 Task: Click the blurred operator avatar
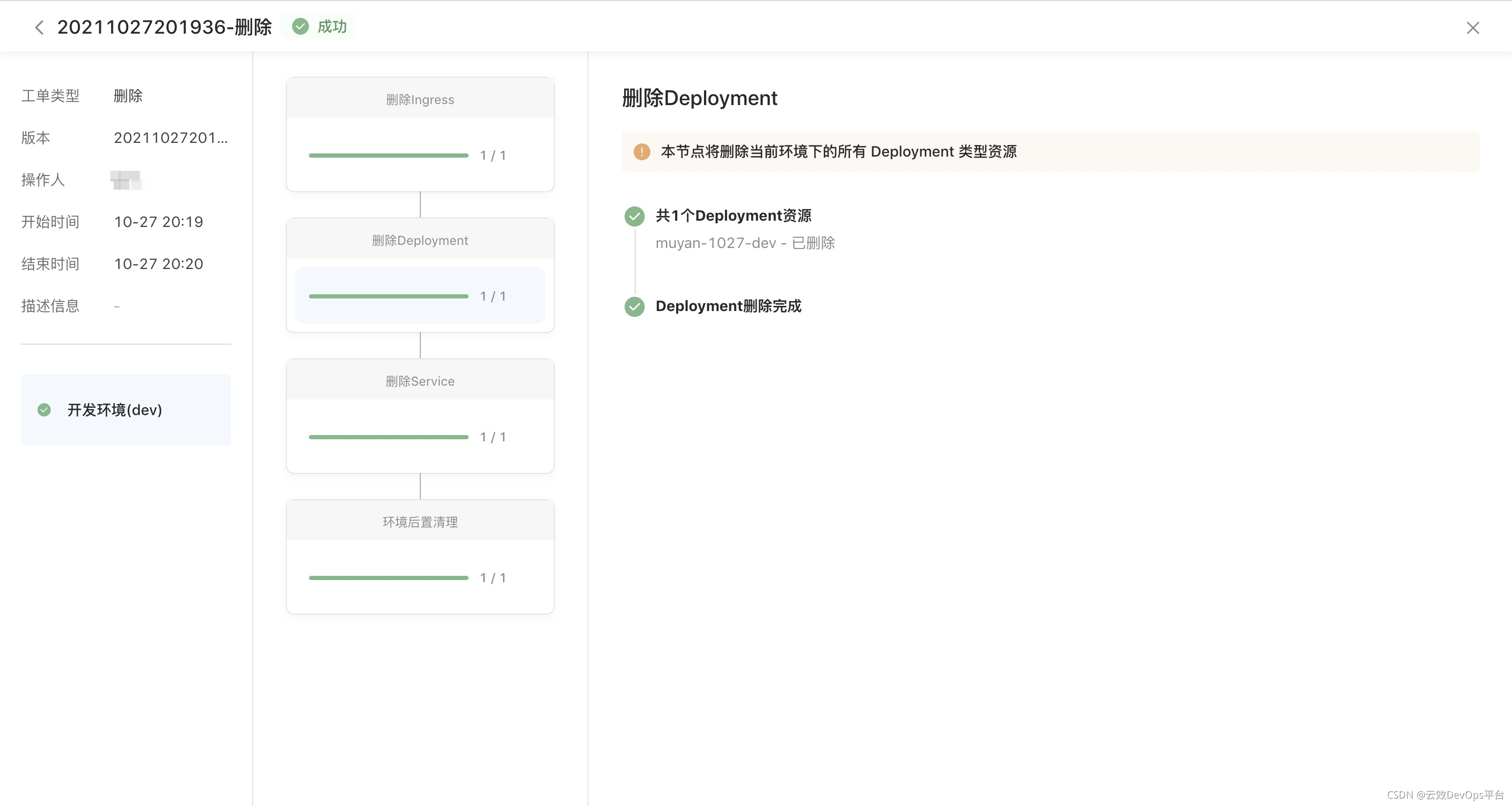(x=126, y=180)
